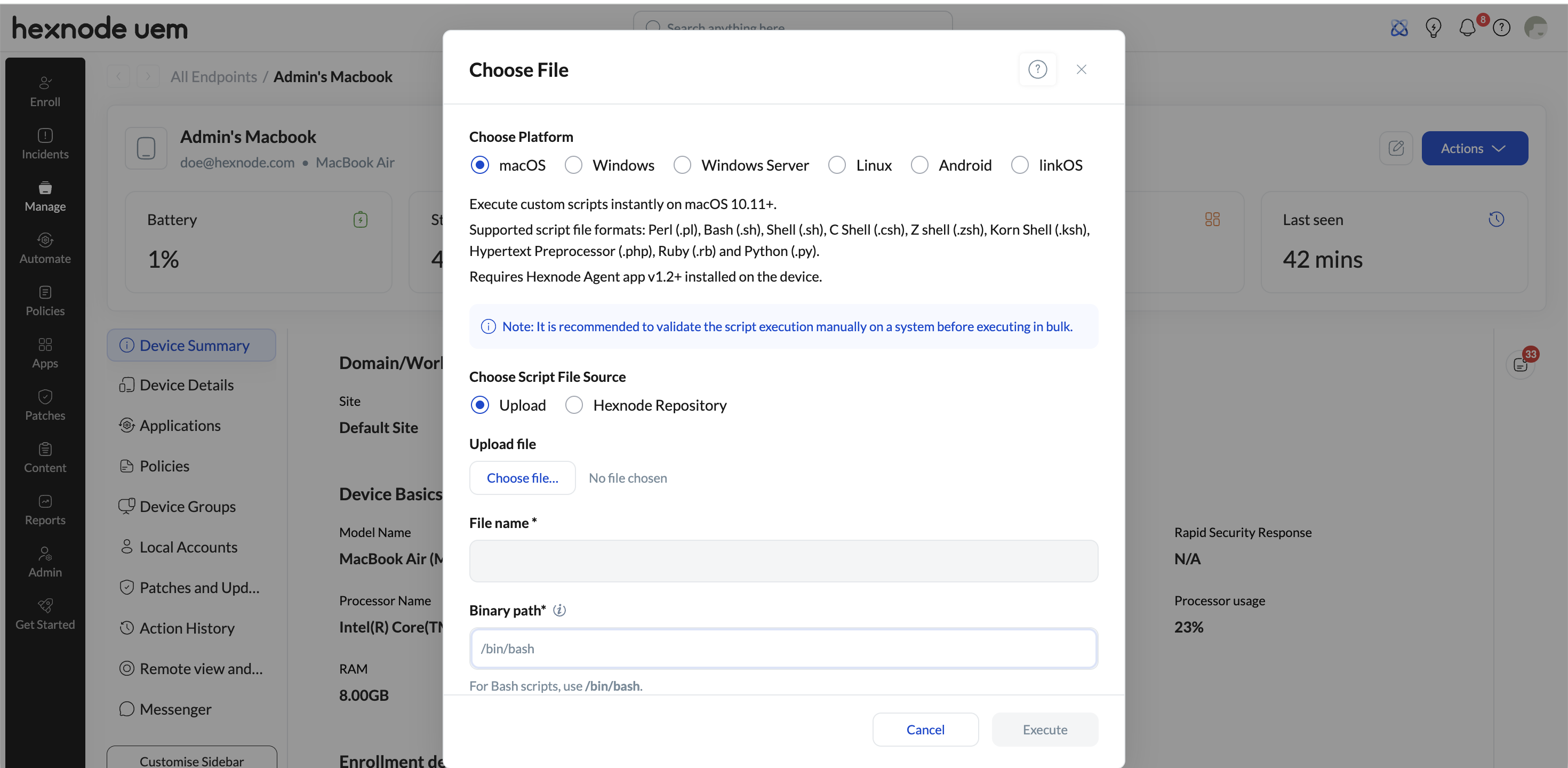This screenshot has width=1568, height=768.
Task: Open the Apps sidebar section
Action: (x=45, y=354)
